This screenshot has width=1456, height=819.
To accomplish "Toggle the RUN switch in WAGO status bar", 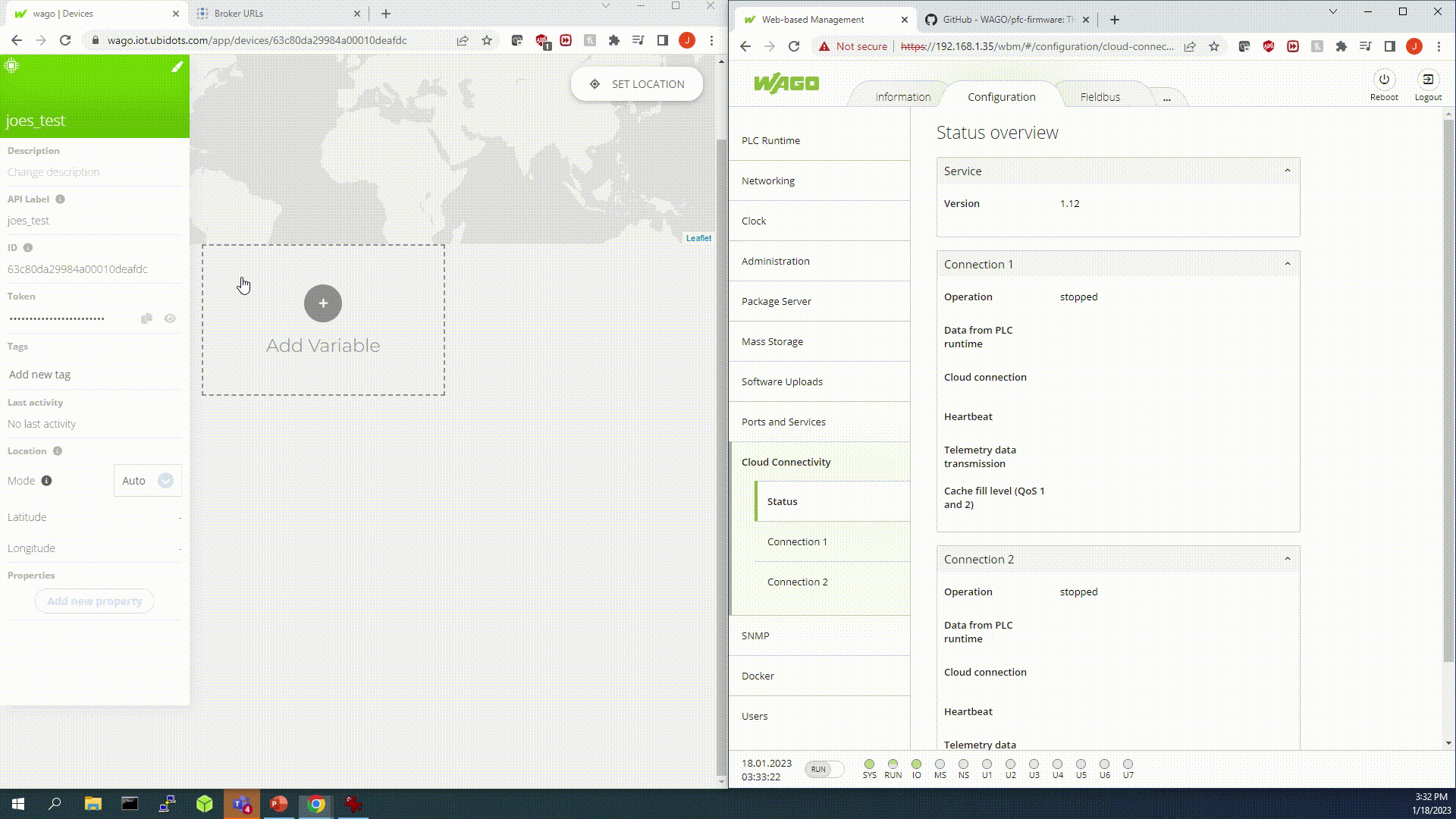I will tap(824, 769).
